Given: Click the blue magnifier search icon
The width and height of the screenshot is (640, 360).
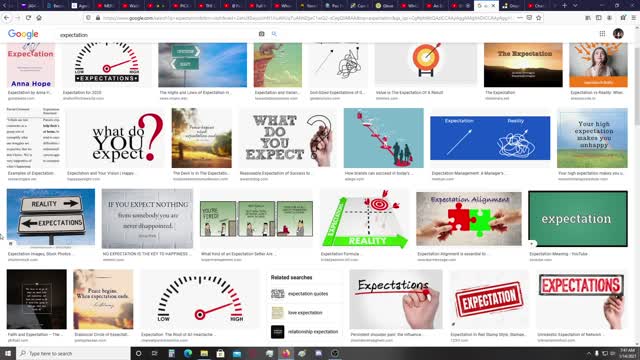Looking at the screenshot, I should [x=274, y=34].
